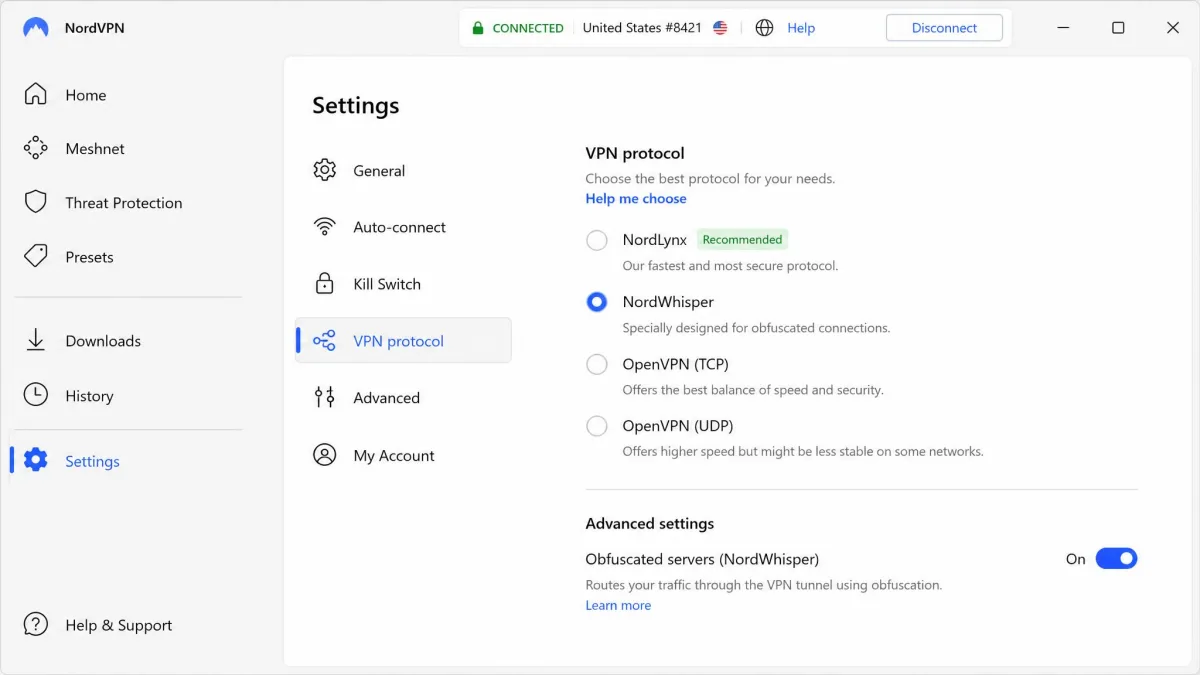The width and height of the screenshot is (1200, 675).
Task: Click the 'Offers the best balance' description
Action: 753,390
